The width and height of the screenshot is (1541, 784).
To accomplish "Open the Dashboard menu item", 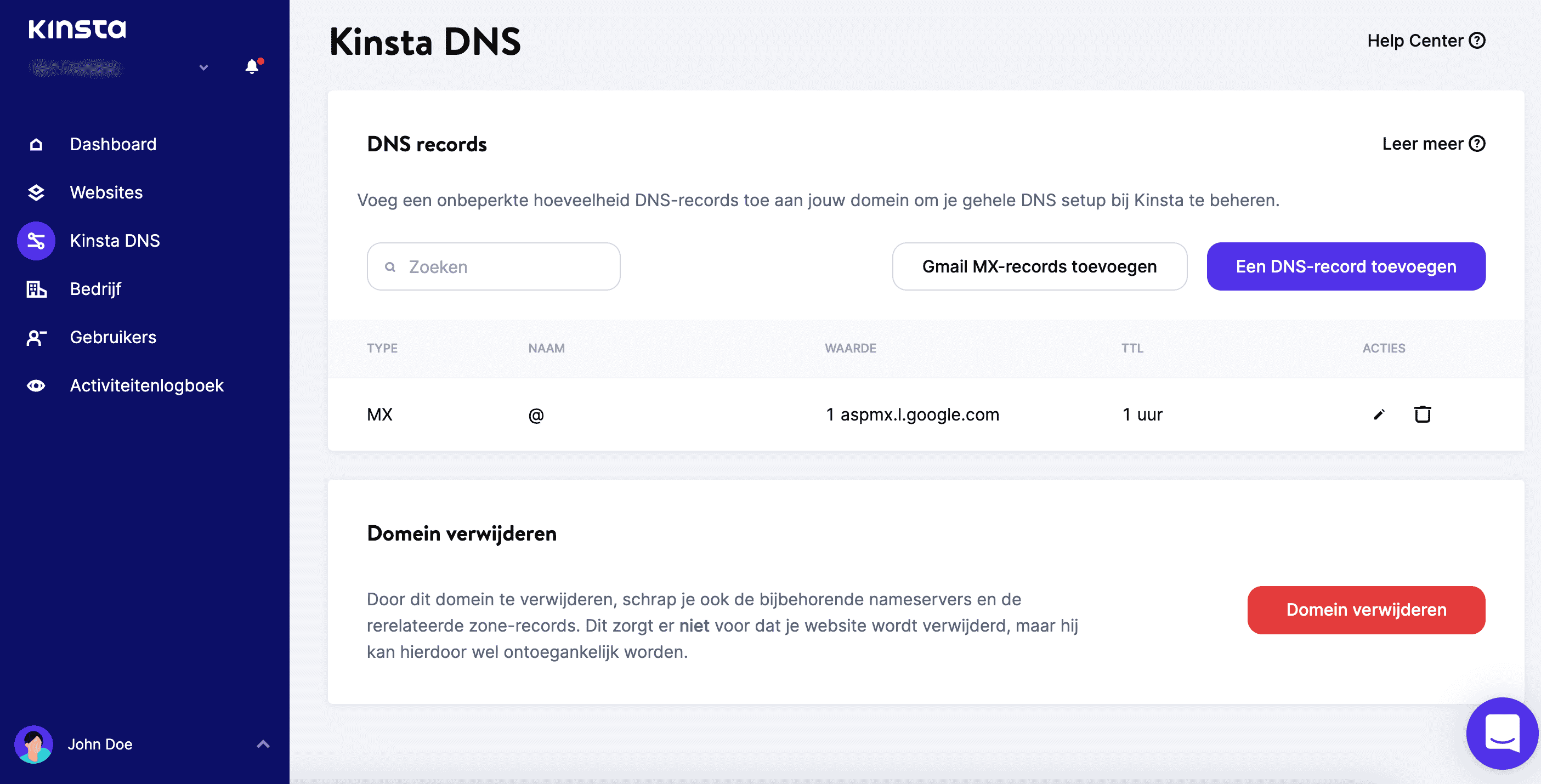I will [x=113, y=144].
